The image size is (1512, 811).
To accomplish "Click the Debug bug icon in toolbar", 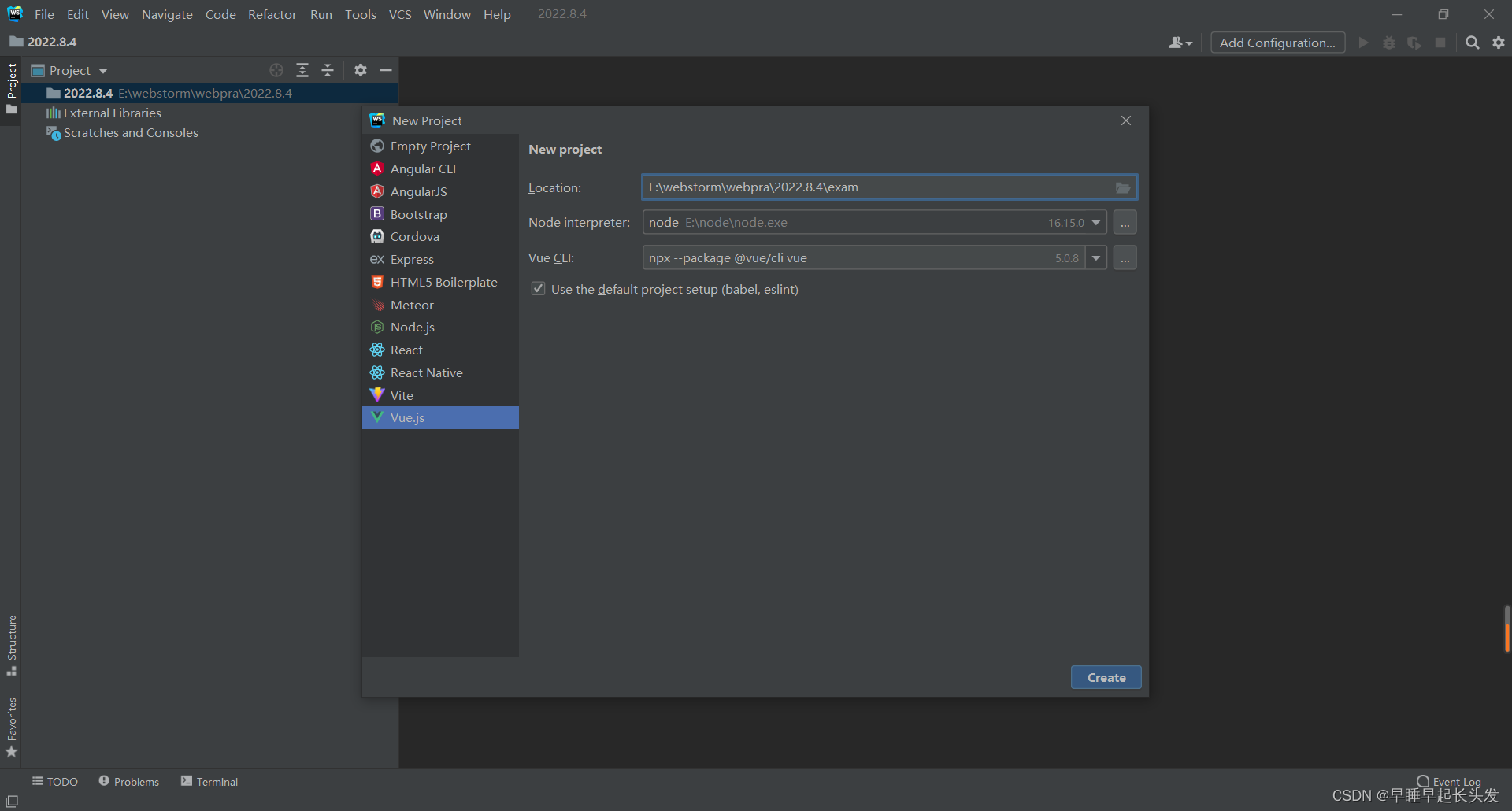I will (1388, 43).
